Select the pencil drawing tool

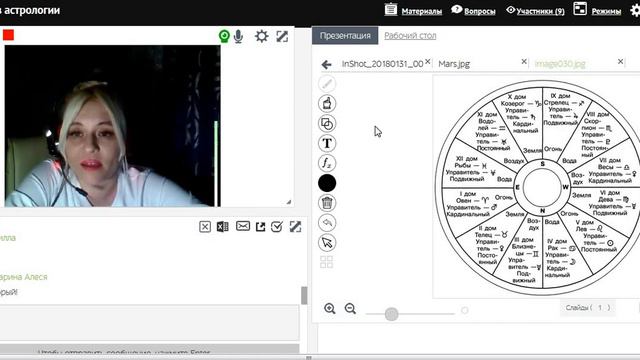point(327,84)
